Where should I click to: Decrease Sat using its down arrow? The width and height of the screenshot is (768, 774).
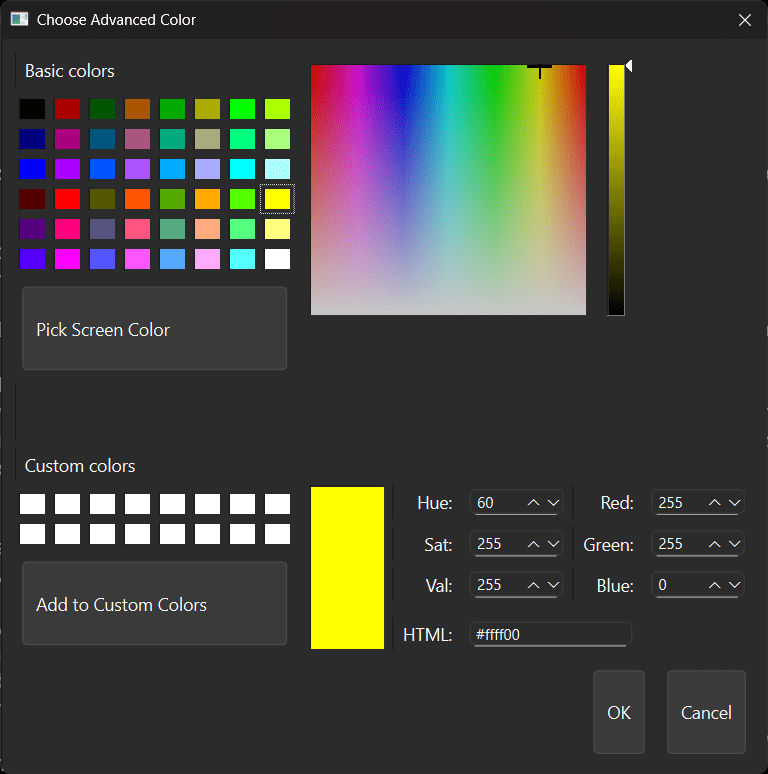tap(553, 544)
